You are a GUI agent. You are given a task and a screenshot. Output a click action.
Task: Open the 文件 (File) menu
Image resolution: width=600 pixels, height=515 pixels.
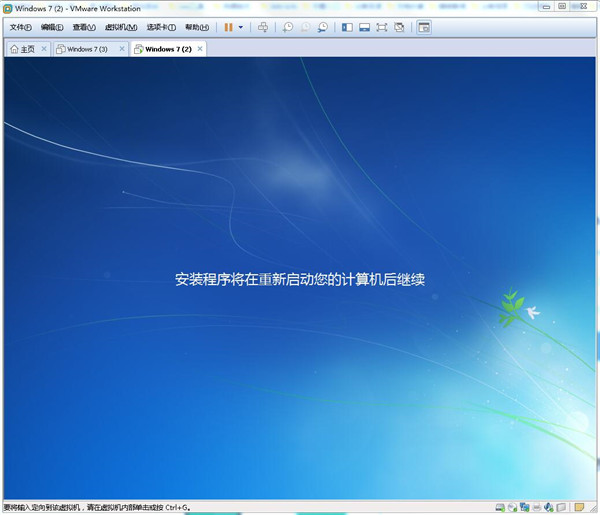pos(20,27)
